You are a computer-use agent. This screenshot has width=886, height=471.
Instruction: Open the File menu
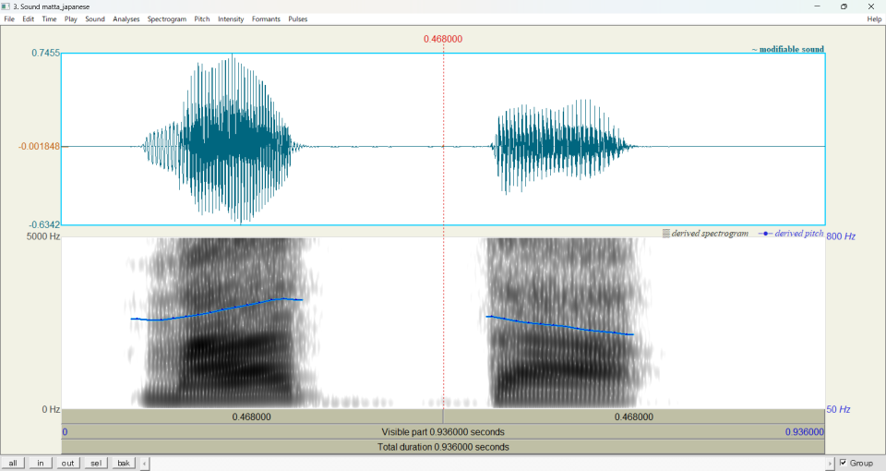click(9, 19)
